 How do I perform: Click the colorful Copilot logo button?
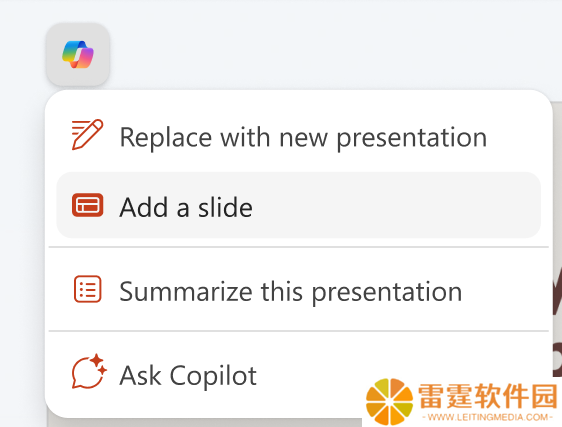(x=77, y=54)
